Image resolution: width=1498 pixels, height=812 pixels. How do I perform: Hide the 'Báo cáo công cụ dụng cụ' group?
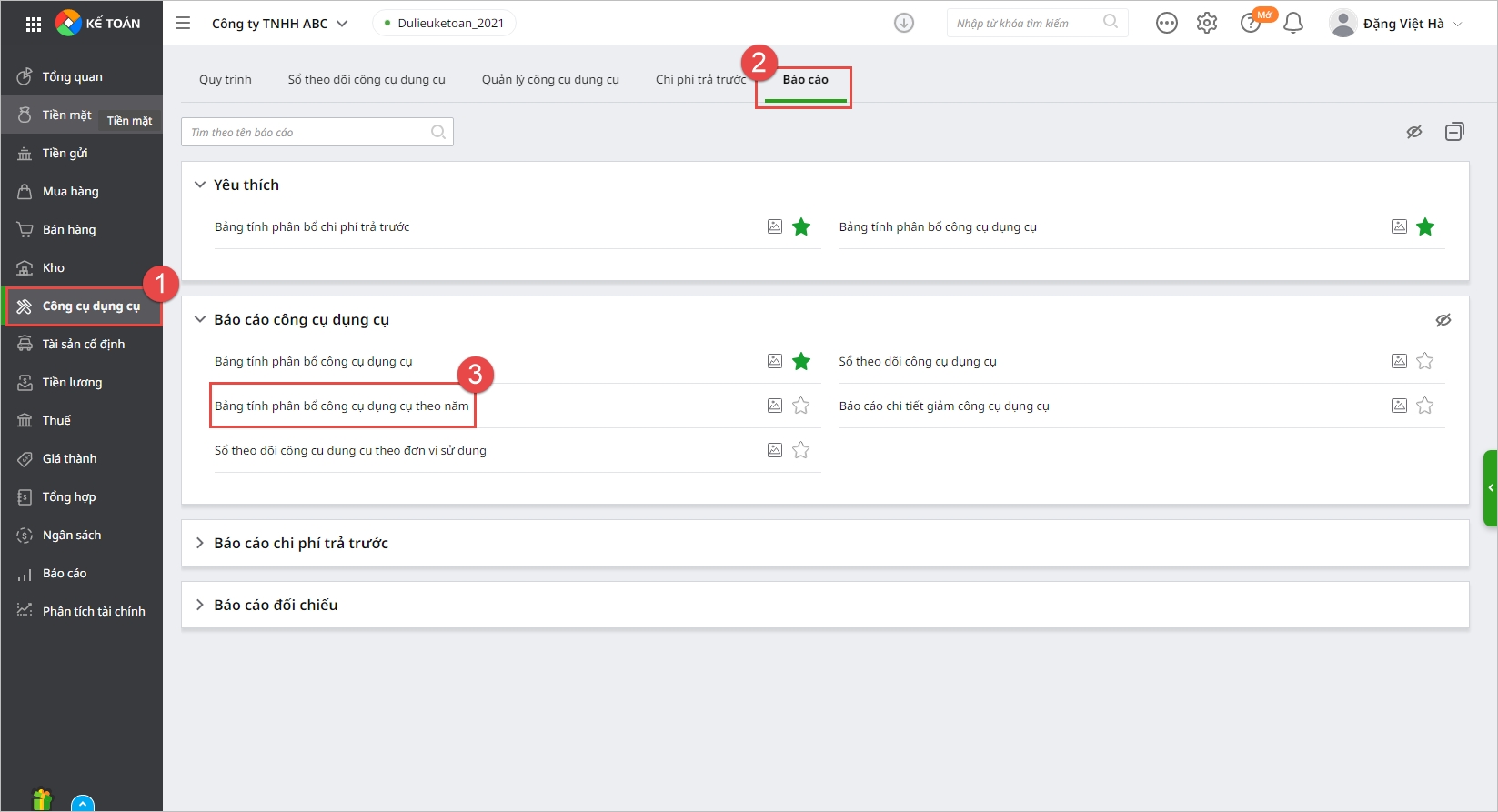tap(1443, 320)
